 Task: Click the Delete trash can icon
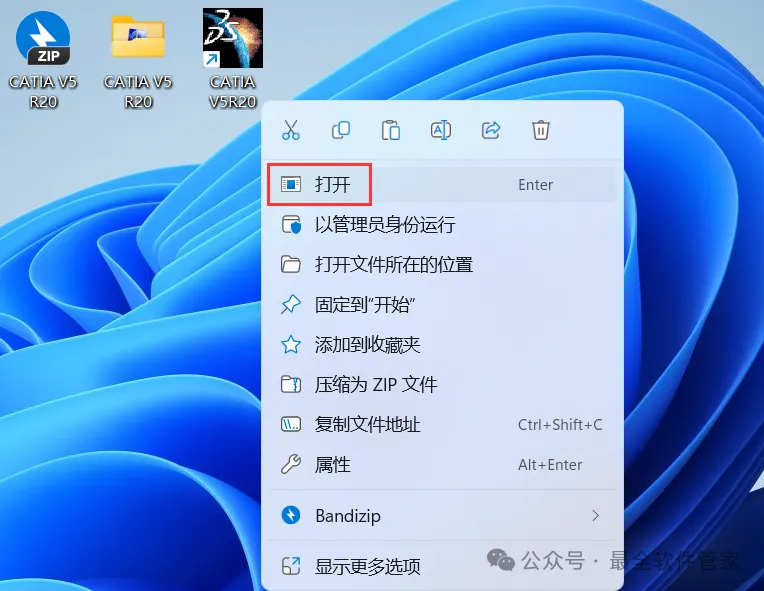tap(541, 130)
